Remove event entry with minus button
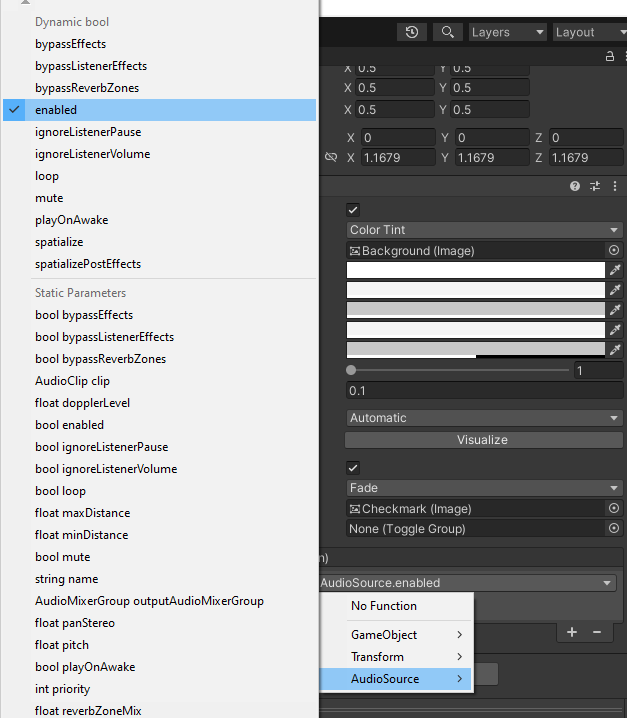627x718 pixels. (597, 632)
